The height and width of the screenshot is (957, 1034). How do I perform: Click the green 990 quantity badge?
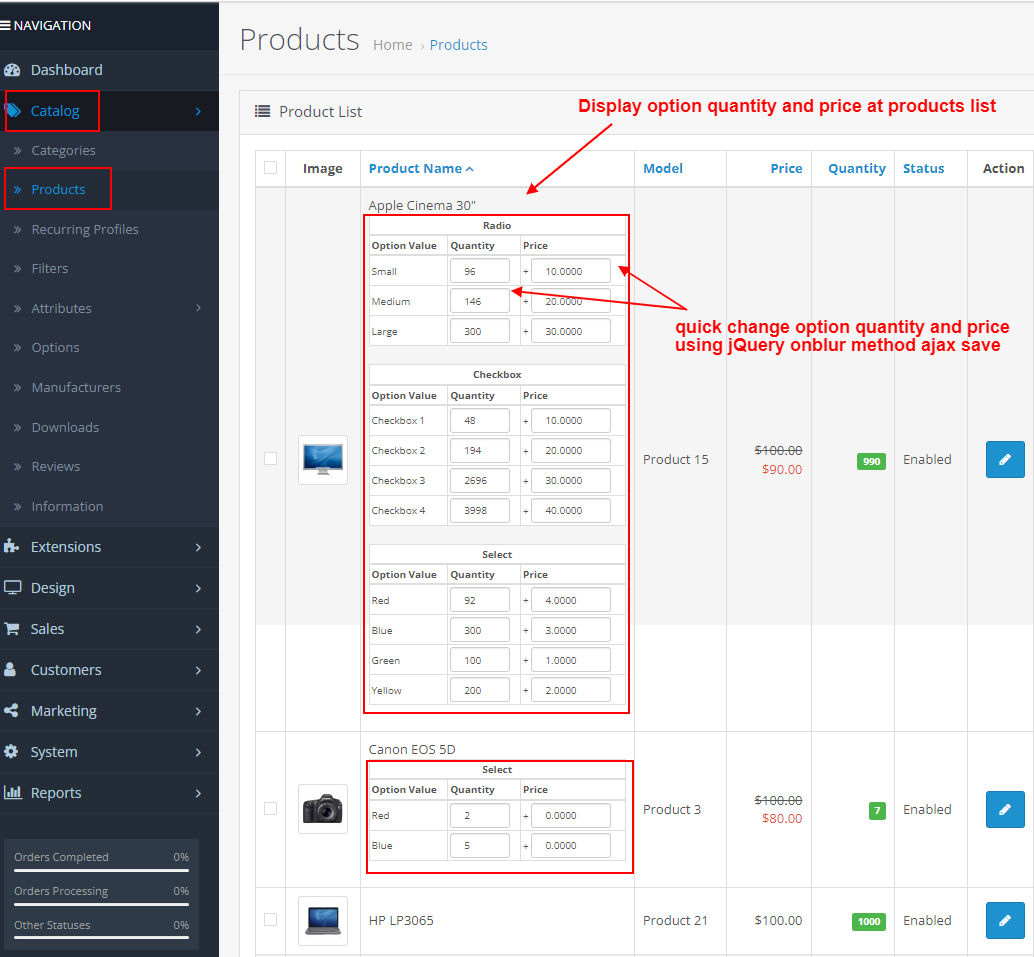[871, 461]
